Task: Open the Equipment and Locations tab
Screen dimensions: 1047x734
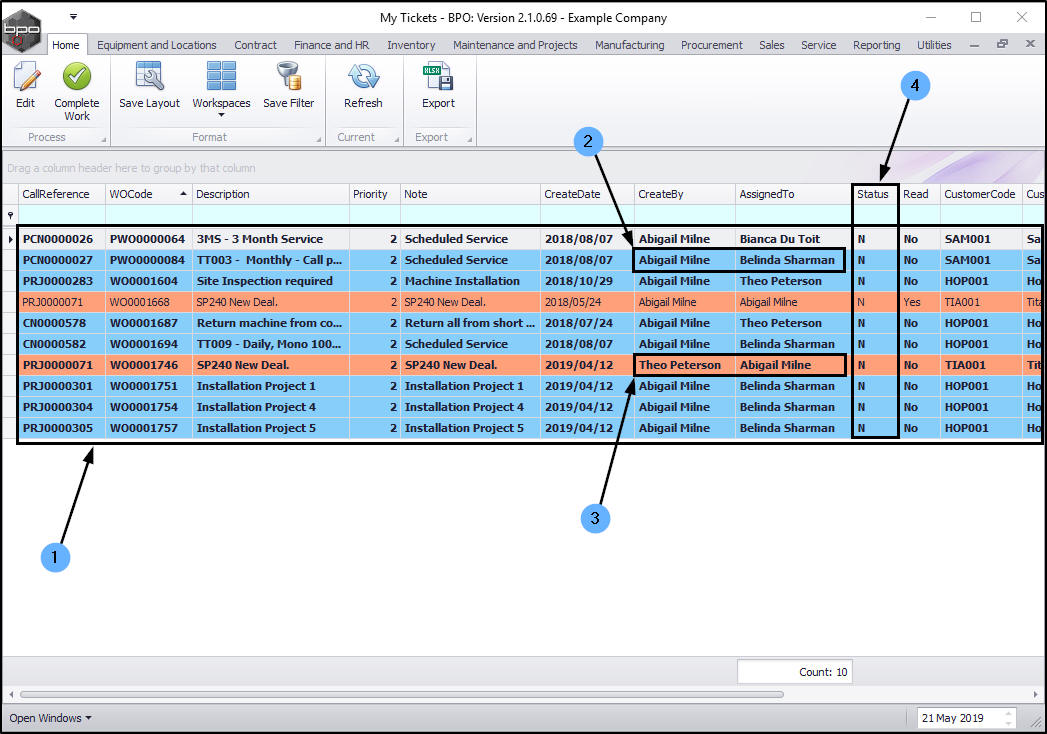Action: point(157,45)
